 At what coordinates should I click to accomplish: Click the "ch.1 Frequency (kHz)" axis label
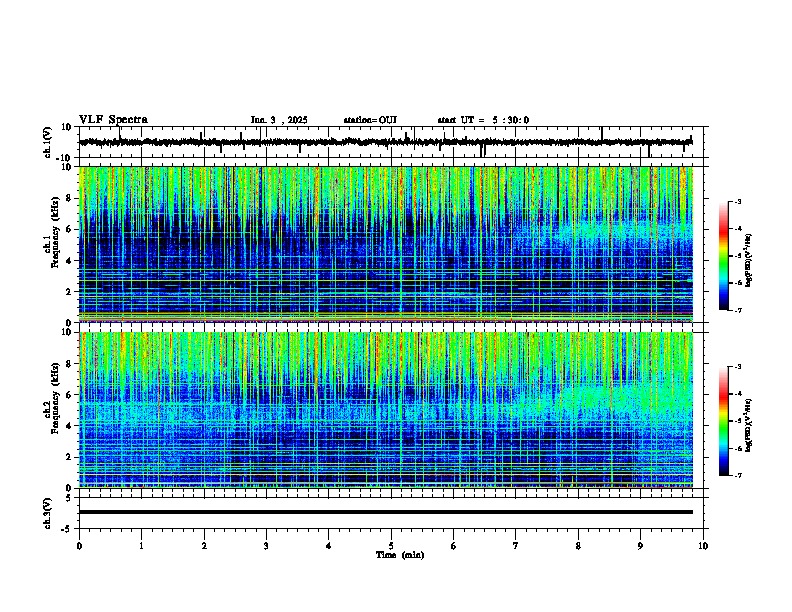pos(52,232)
